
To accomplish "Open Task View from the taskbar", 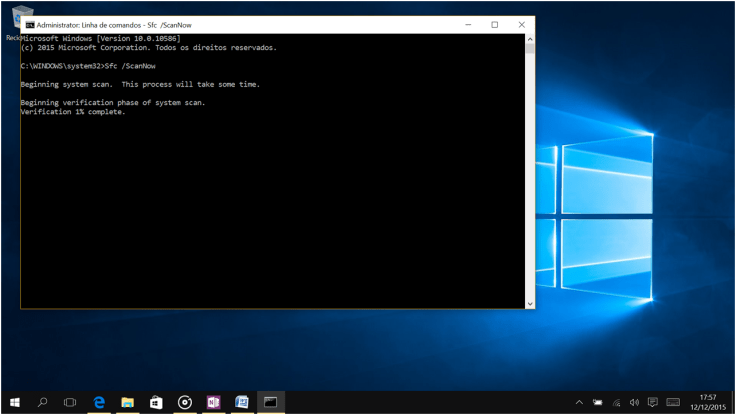I will click(70, 402).
